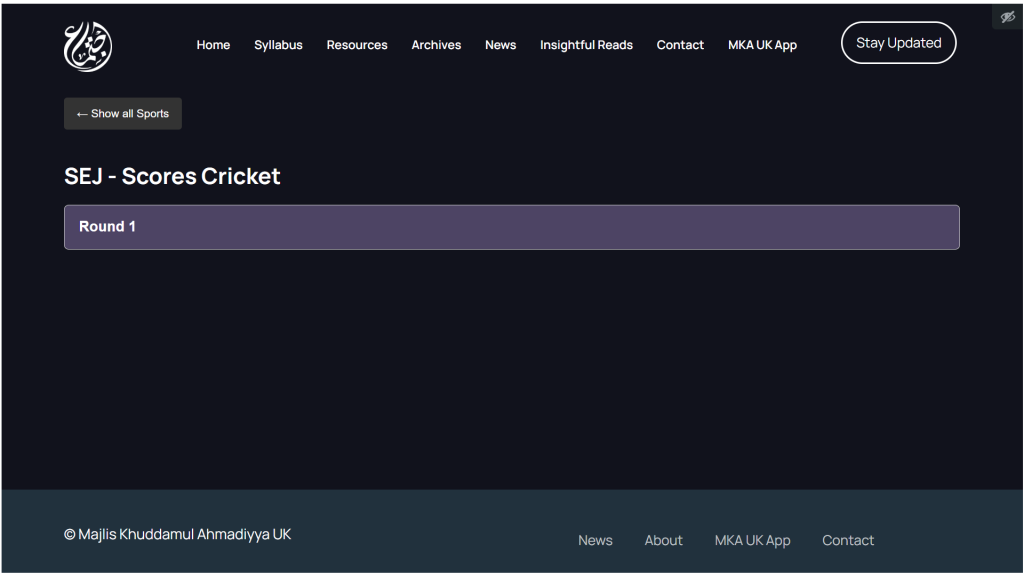Go to Home in the top navigation

coord(213,45)
